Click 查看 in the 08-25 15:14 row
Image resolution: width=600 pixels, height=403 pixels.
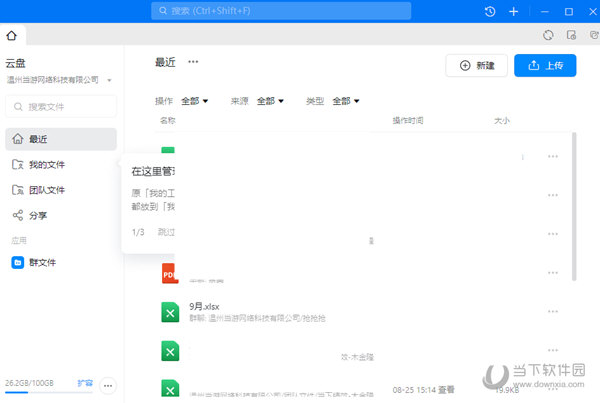(446, 390)
